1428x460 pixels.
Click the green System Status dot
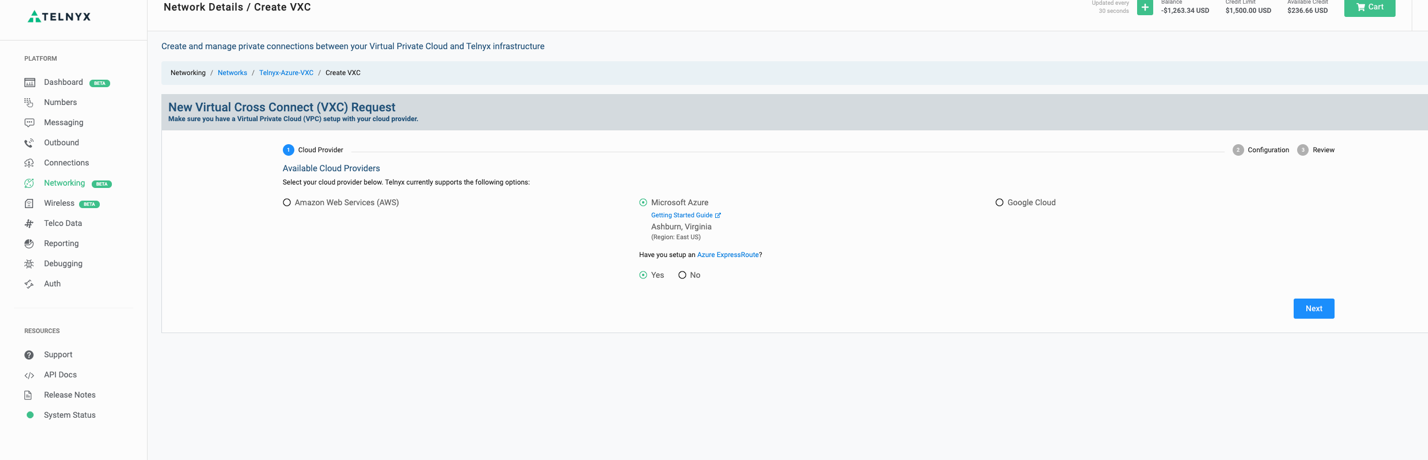[30, 415]
